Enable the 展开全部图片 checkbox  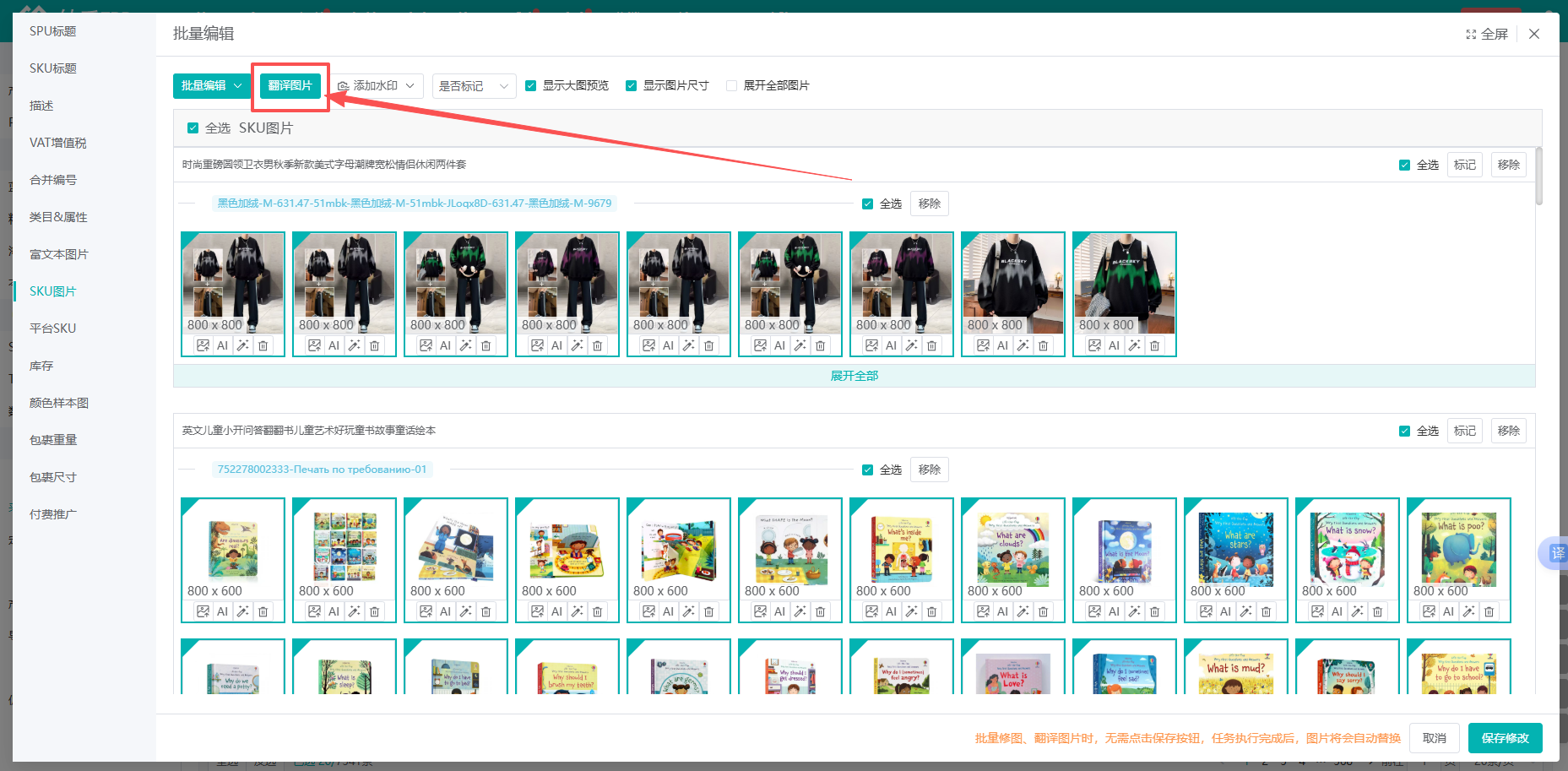[x=732, y=85]
